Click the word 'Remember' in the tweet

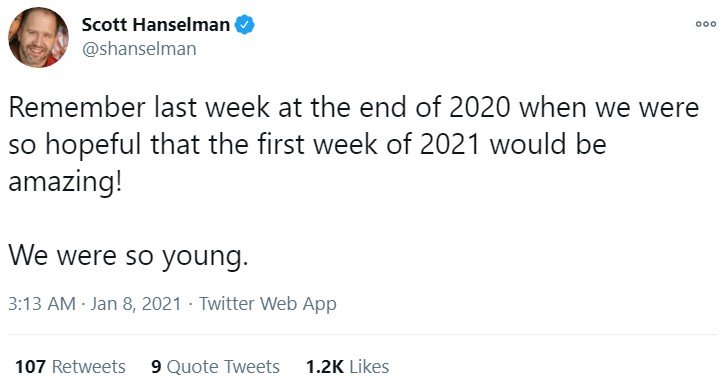[77, 107]
